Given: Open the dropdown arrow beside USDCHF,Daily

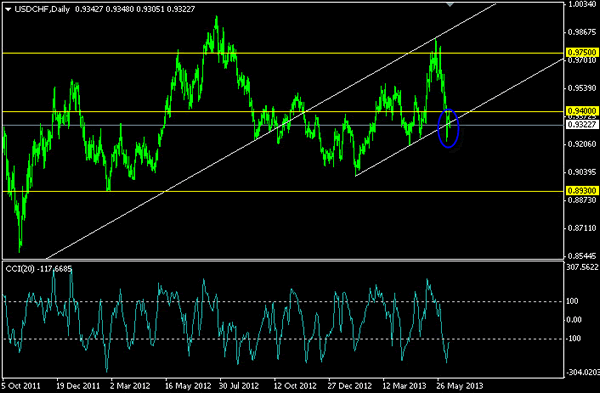Looking at the screenshot, I should coord(8,10).
